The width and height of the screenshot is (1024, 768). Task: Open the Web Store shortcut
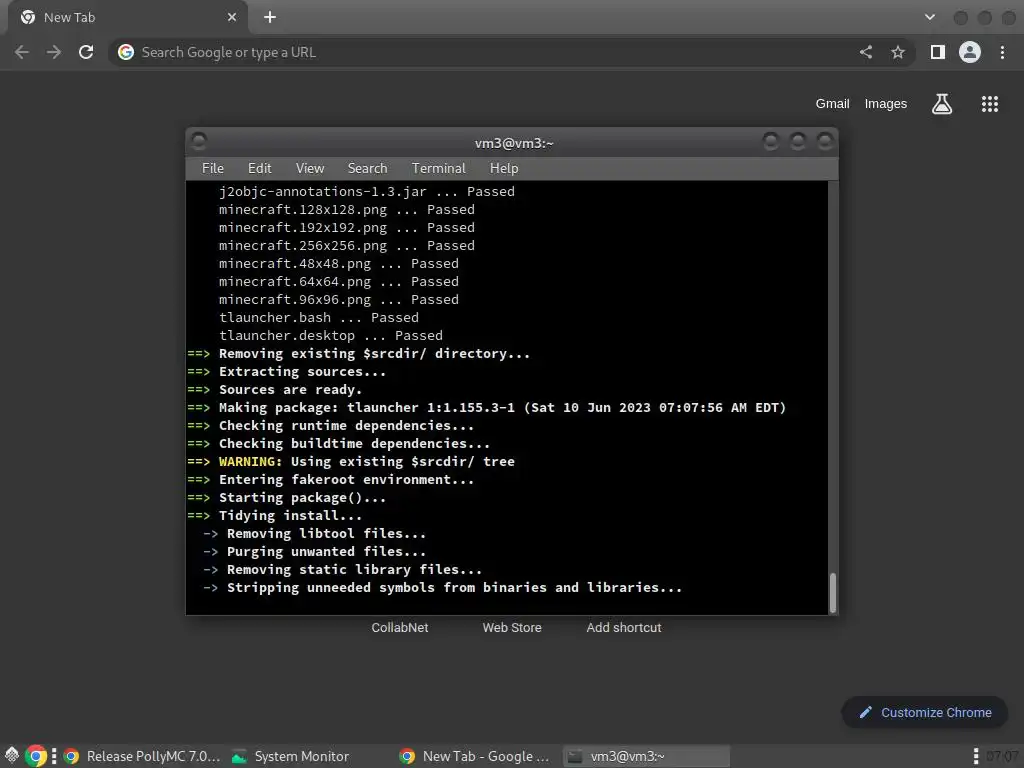click(x=512, y=628)
